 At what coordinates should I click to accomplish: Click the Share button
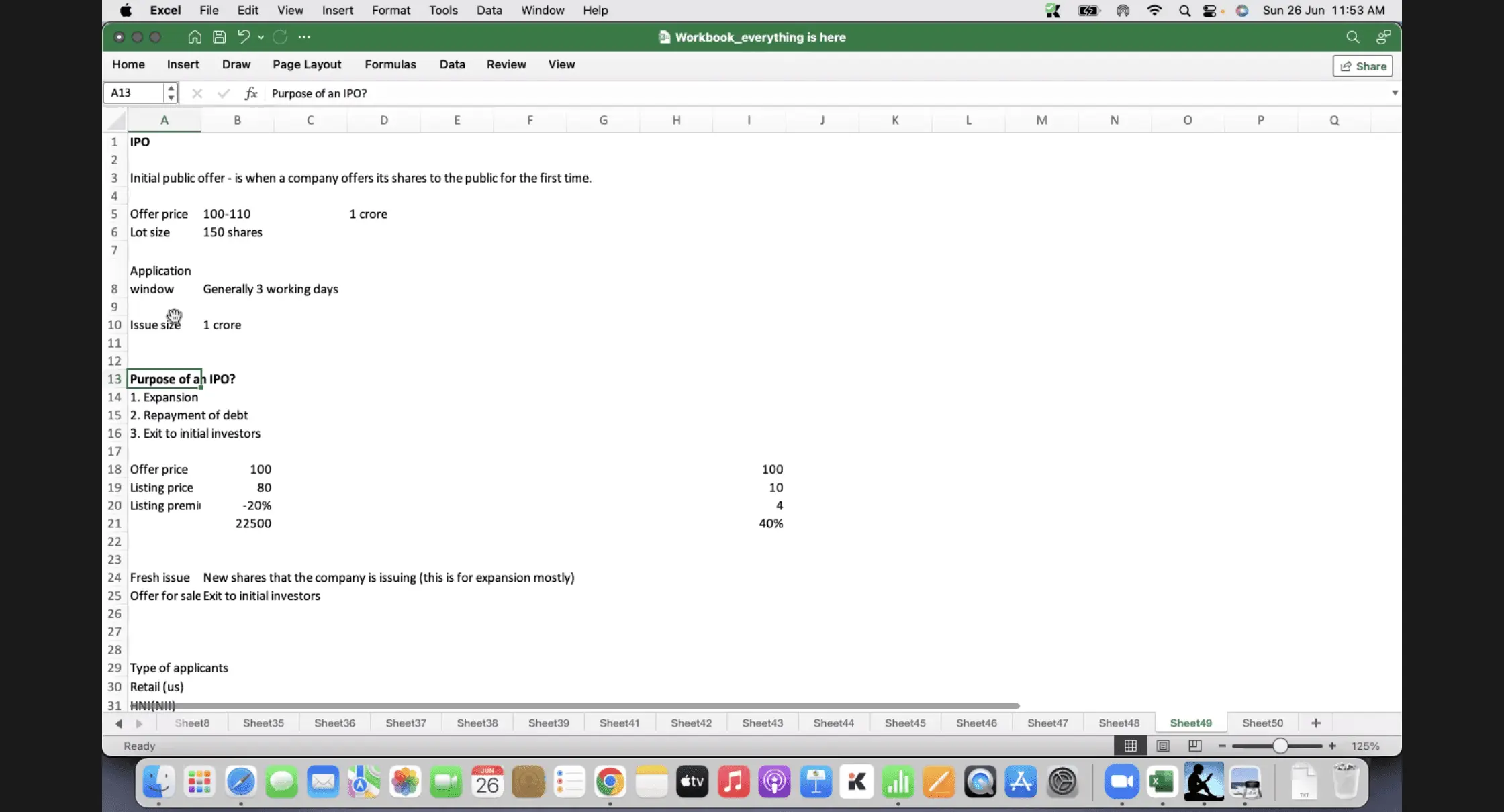pyautogui.click(x=1363, y=66)
